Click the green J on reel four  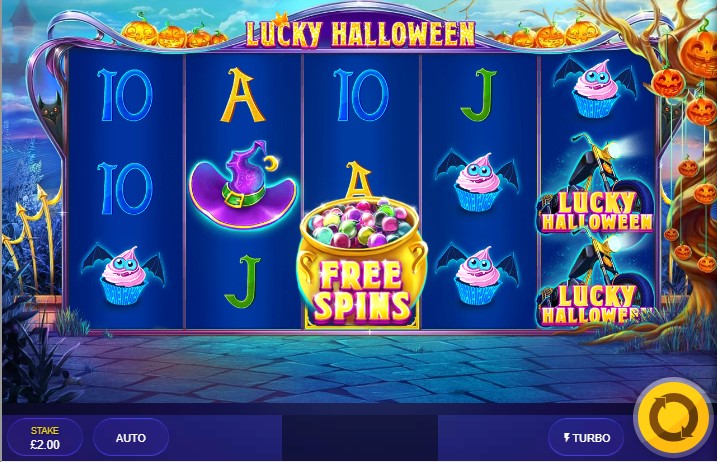click(x=478, y=95)
